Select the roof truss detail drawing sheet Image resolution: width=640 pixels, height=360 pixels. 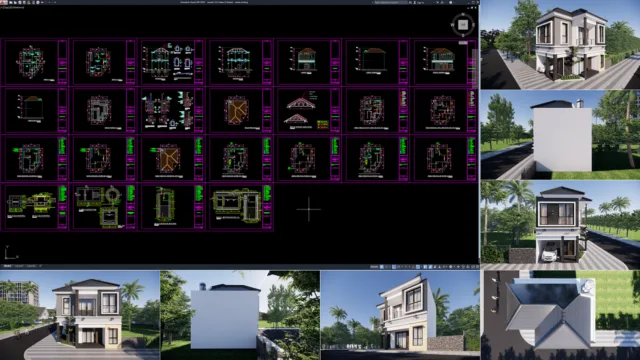[x=308, y=110]
